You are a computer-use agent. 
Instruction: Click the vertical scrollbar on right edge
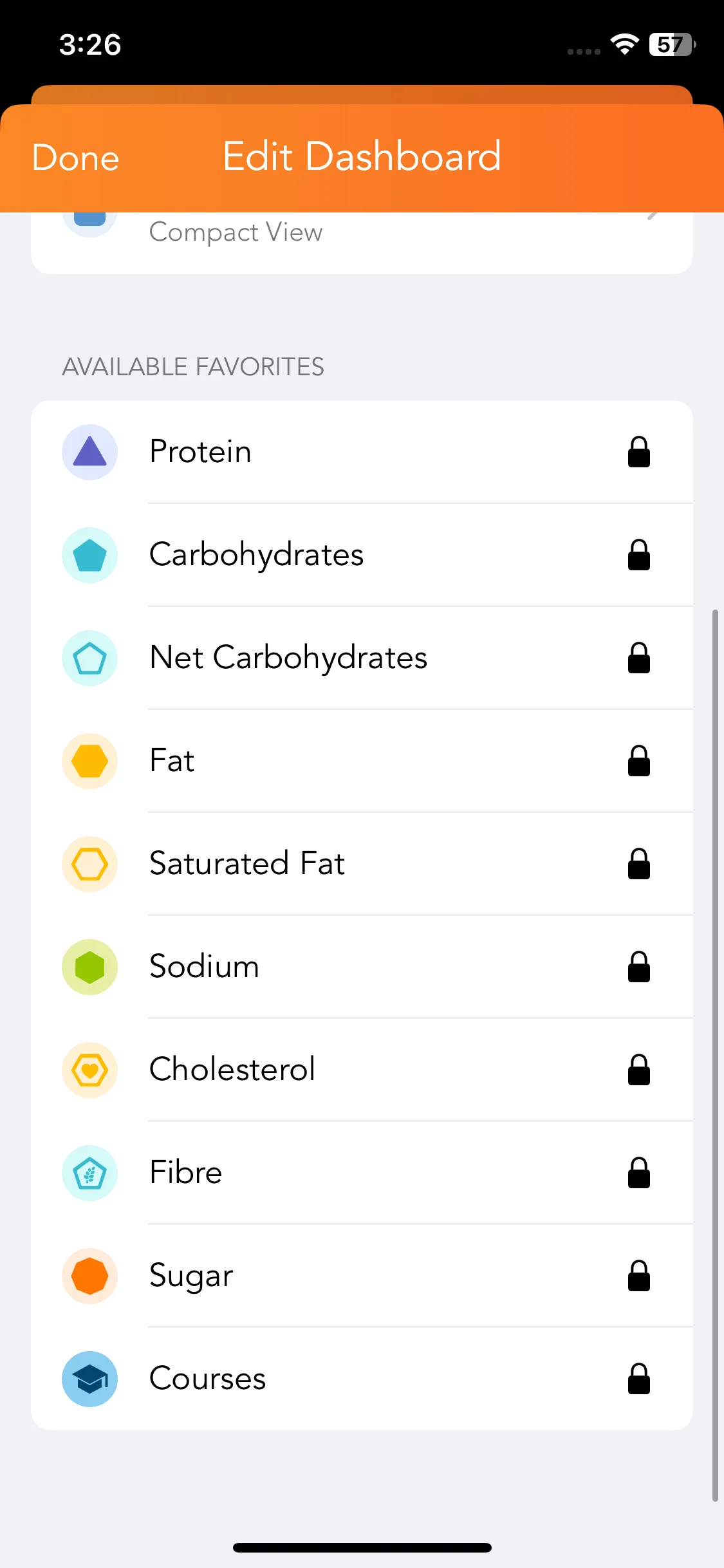(x=714, y=1056)
